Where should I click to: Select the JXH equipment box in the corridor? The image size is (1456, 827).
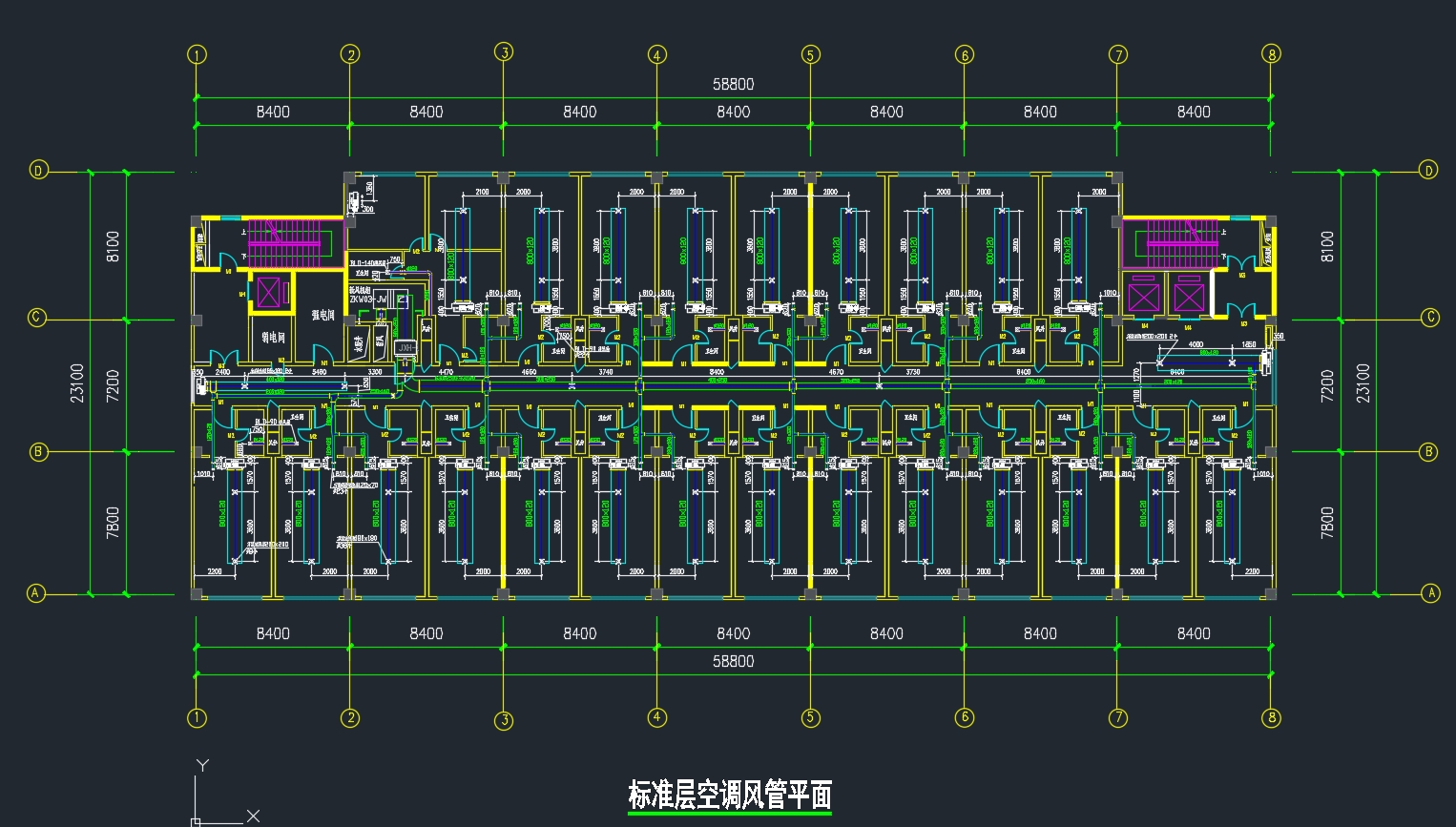(406, 348)
